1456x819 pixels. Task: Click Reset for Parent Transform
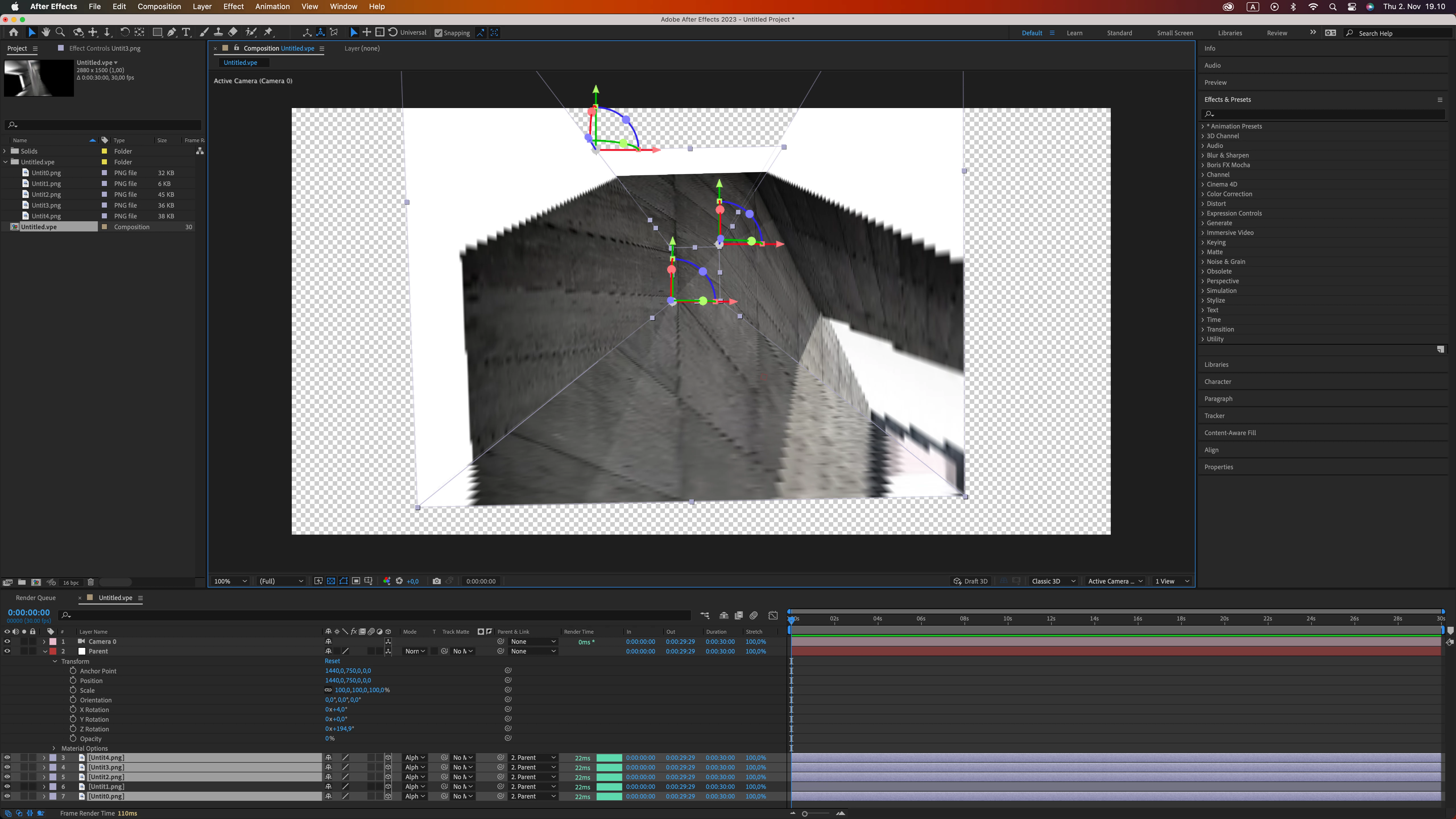(332, 661)
